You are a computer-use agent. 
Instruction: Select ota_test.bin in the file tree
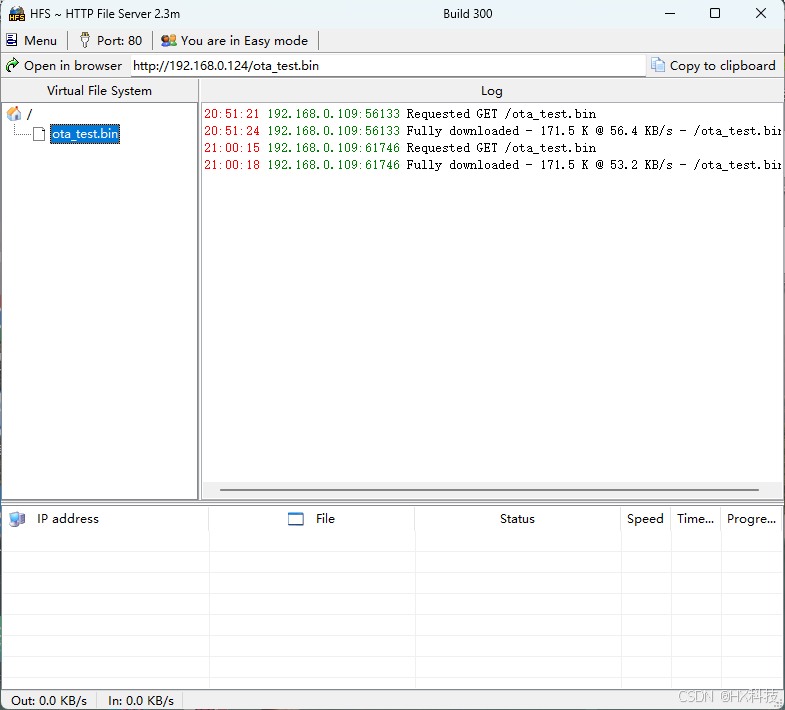tap(85, 134)
